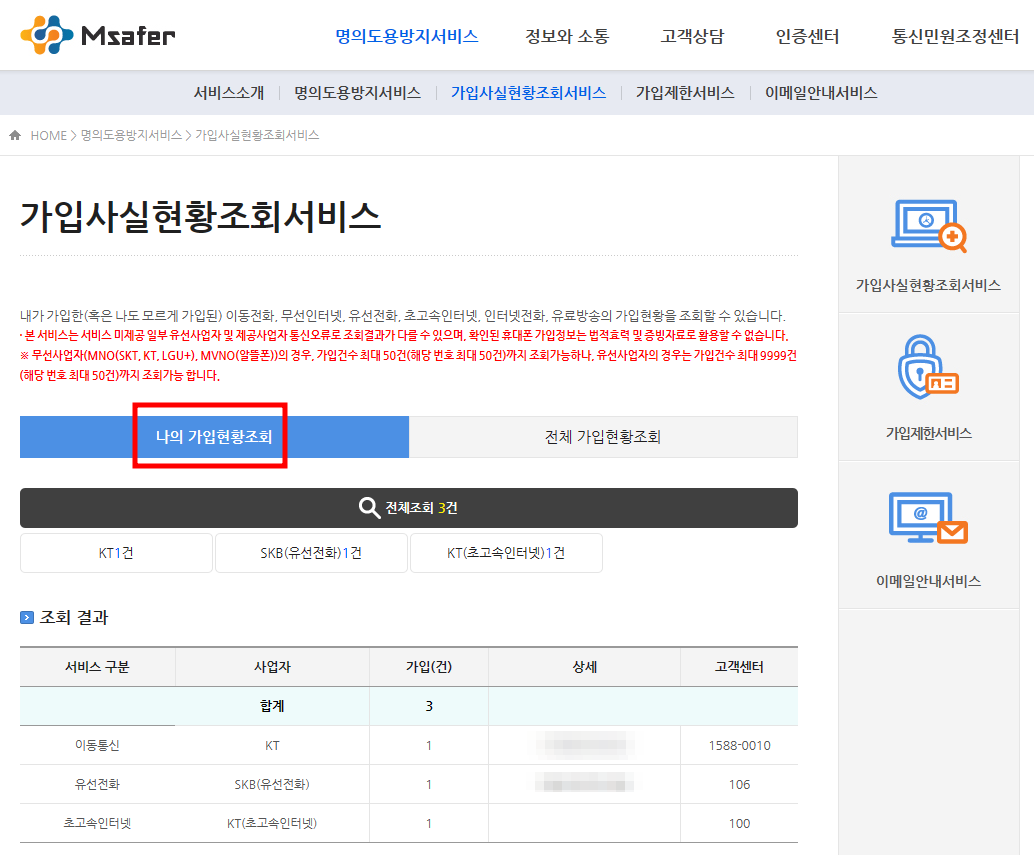The image size is (1034, 855).
Task: Click the Msafer logo
Action: (98, 35)
